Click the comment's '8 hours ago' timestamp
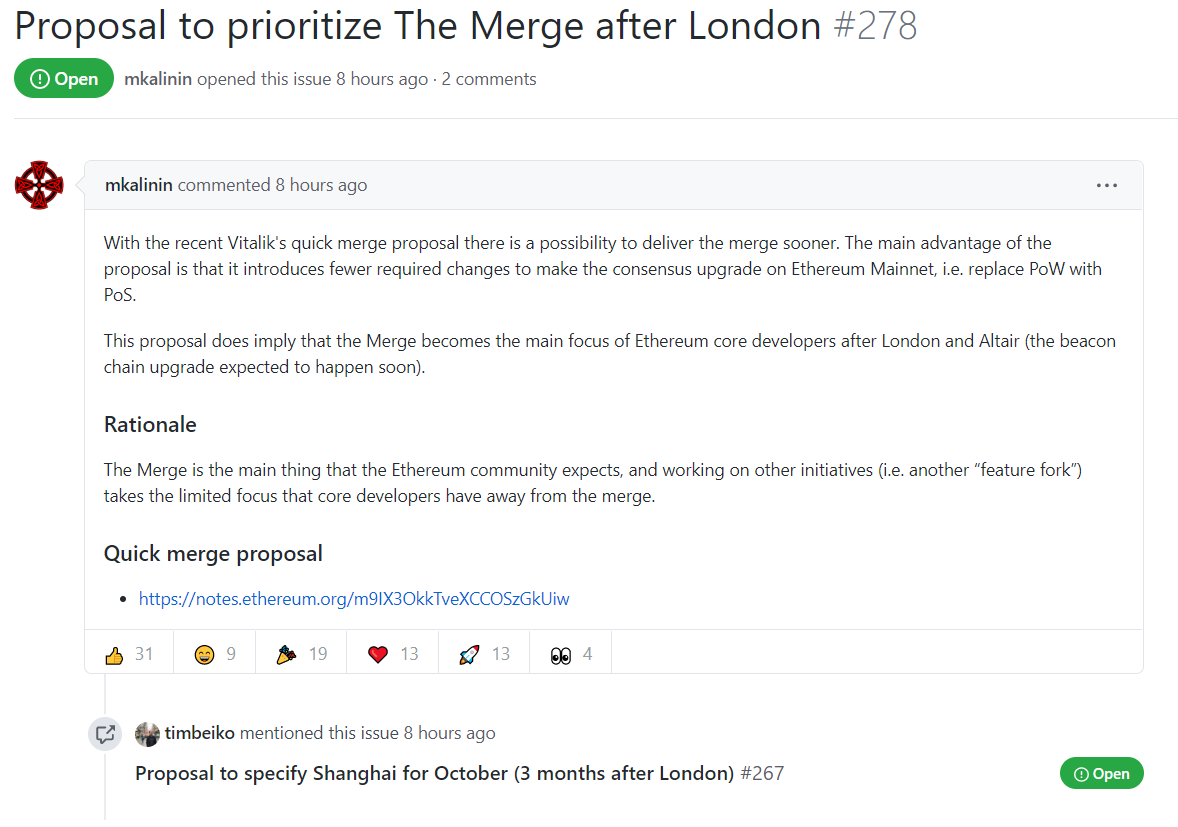This screenshot has height=827, width=1178. tap(321, 185)
